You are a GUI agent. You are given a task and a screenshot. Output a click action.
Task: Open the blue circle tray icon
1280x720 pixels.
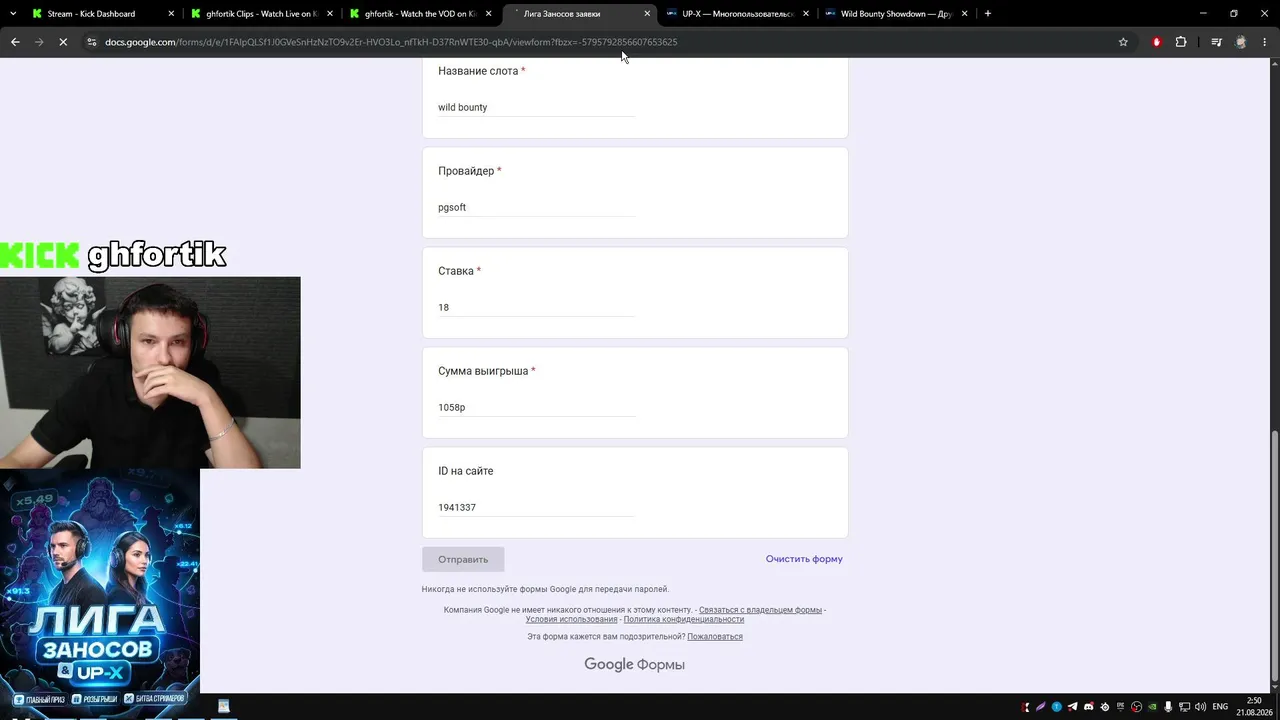point(1057,707)
